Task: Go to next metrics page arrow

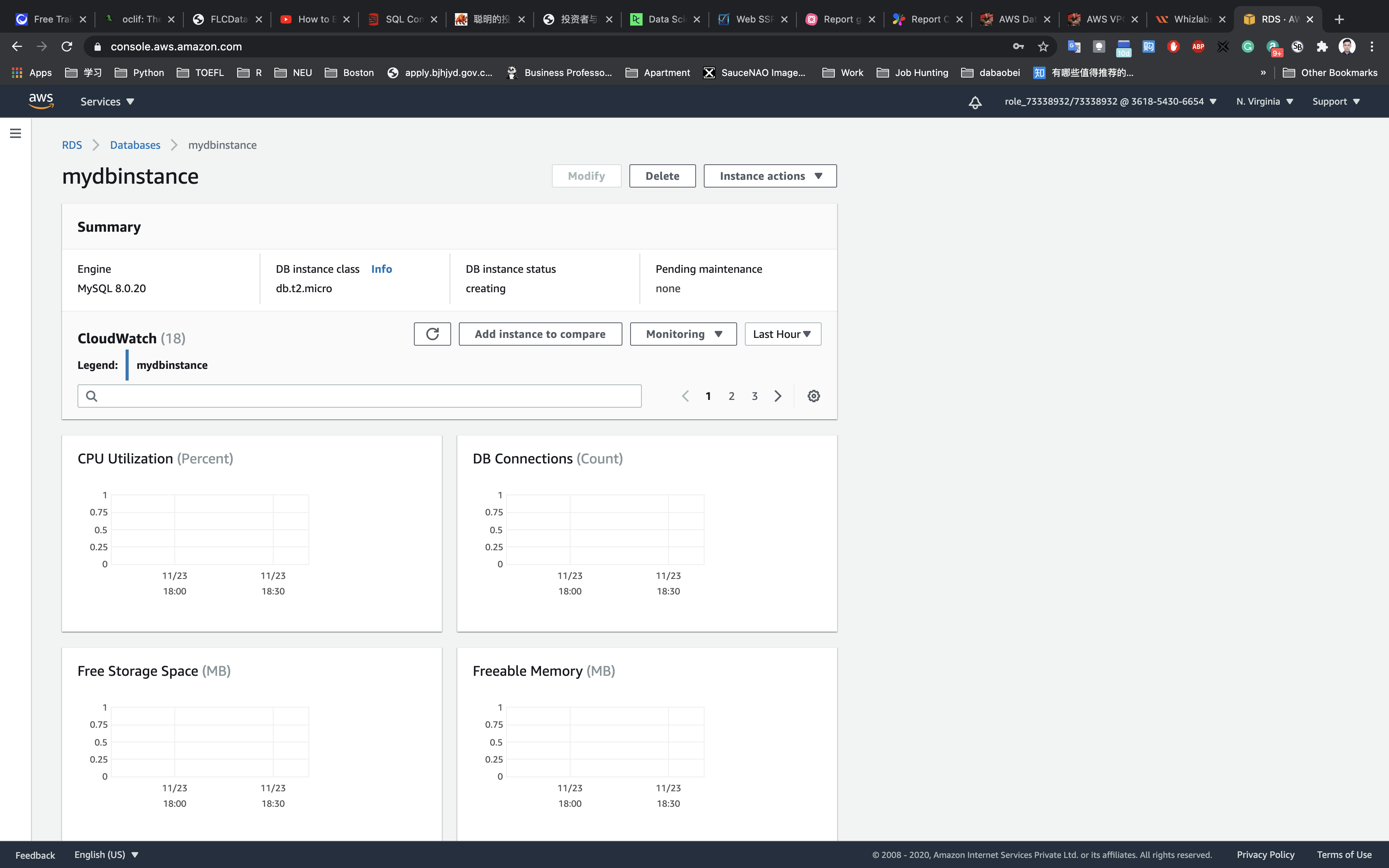Action: [778, 396]
